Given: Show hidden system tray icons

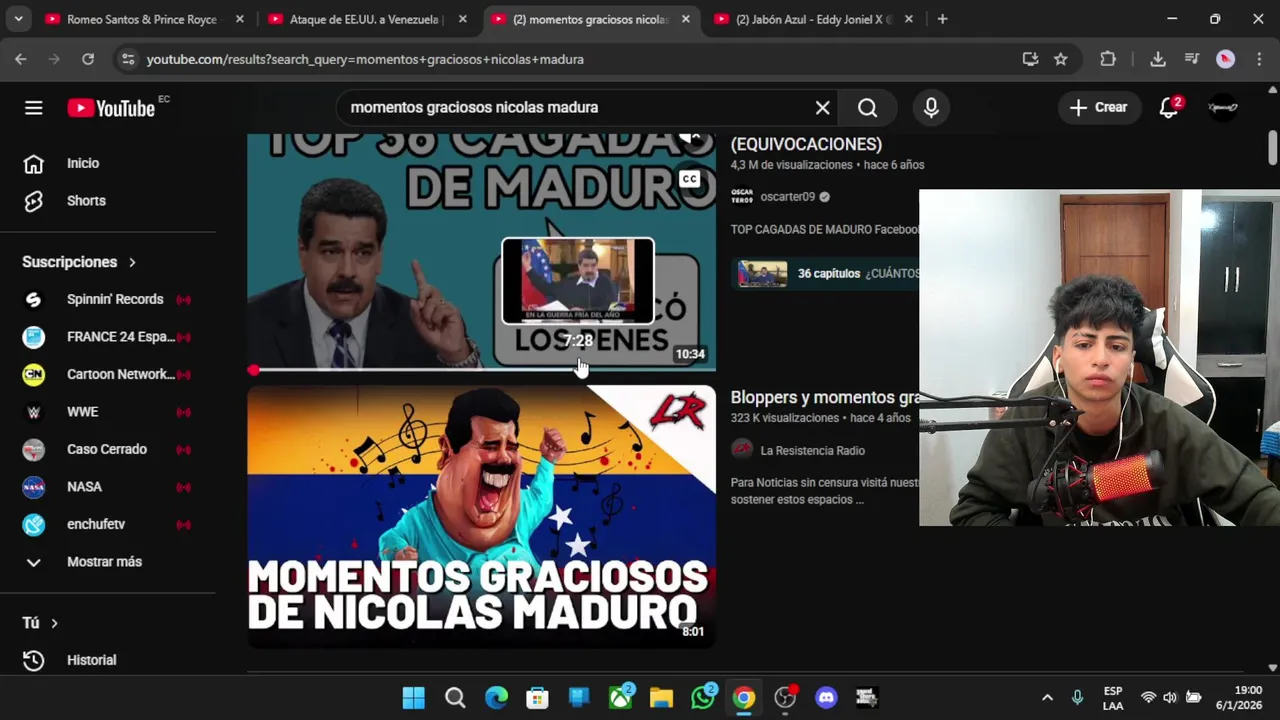Looking at the screenshot, I should pos(1047,697).
